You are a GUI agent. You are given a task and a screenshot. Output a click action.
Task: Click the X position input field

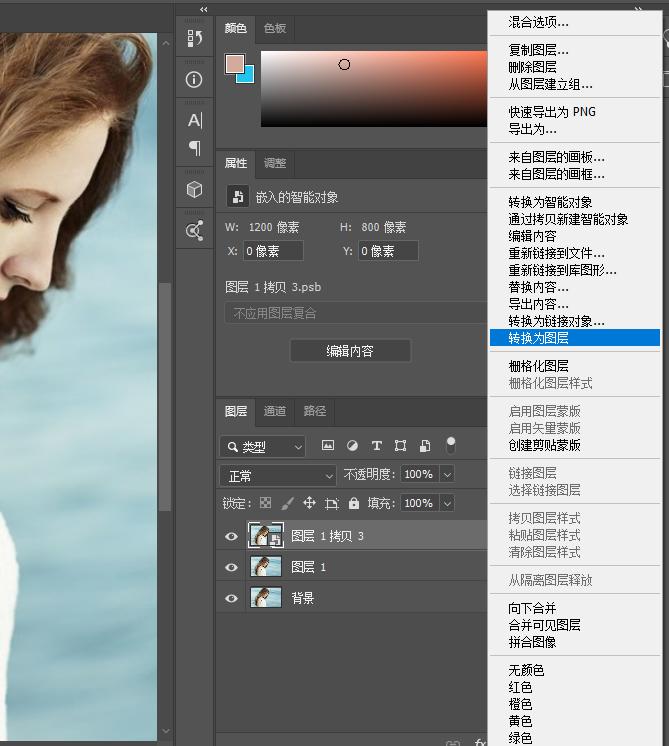(x=273, y=251)
